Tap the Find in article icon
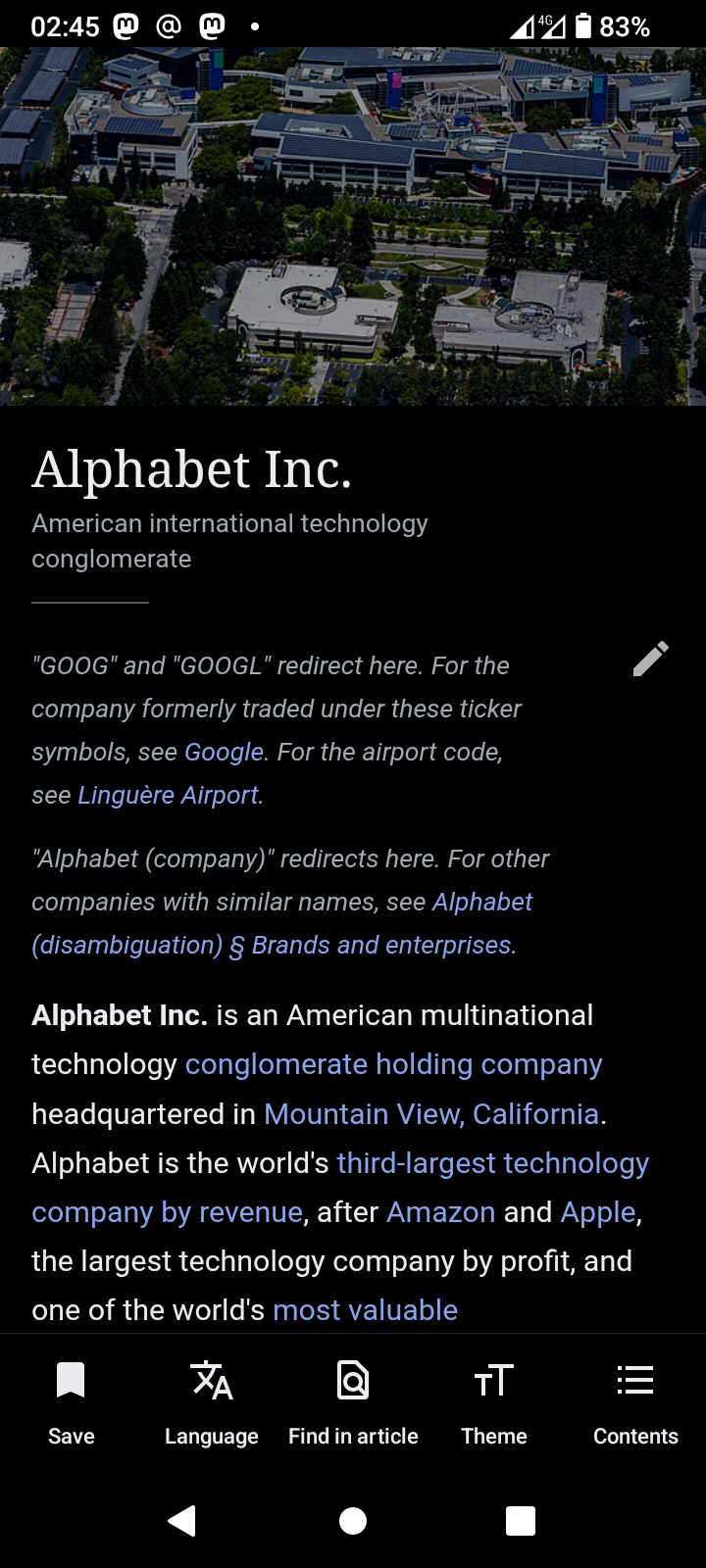 click(353, 1381)
